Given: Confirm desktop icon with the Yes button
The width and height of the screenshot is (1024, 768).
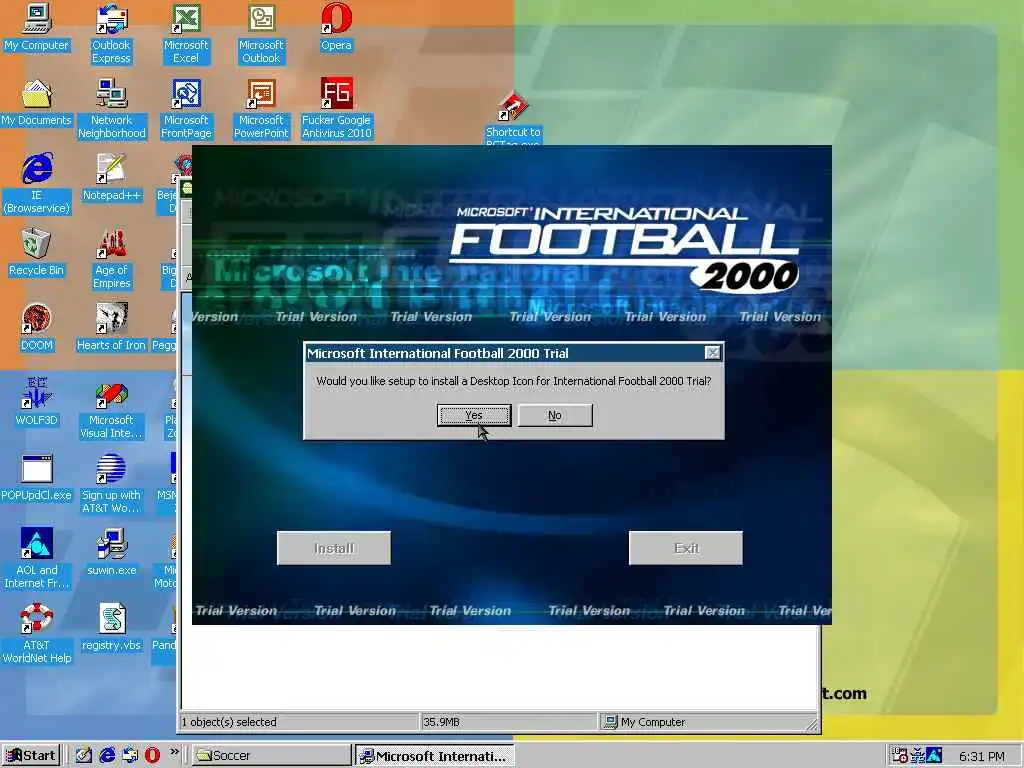Looking at the screenshot, I should tap(473, 415).
